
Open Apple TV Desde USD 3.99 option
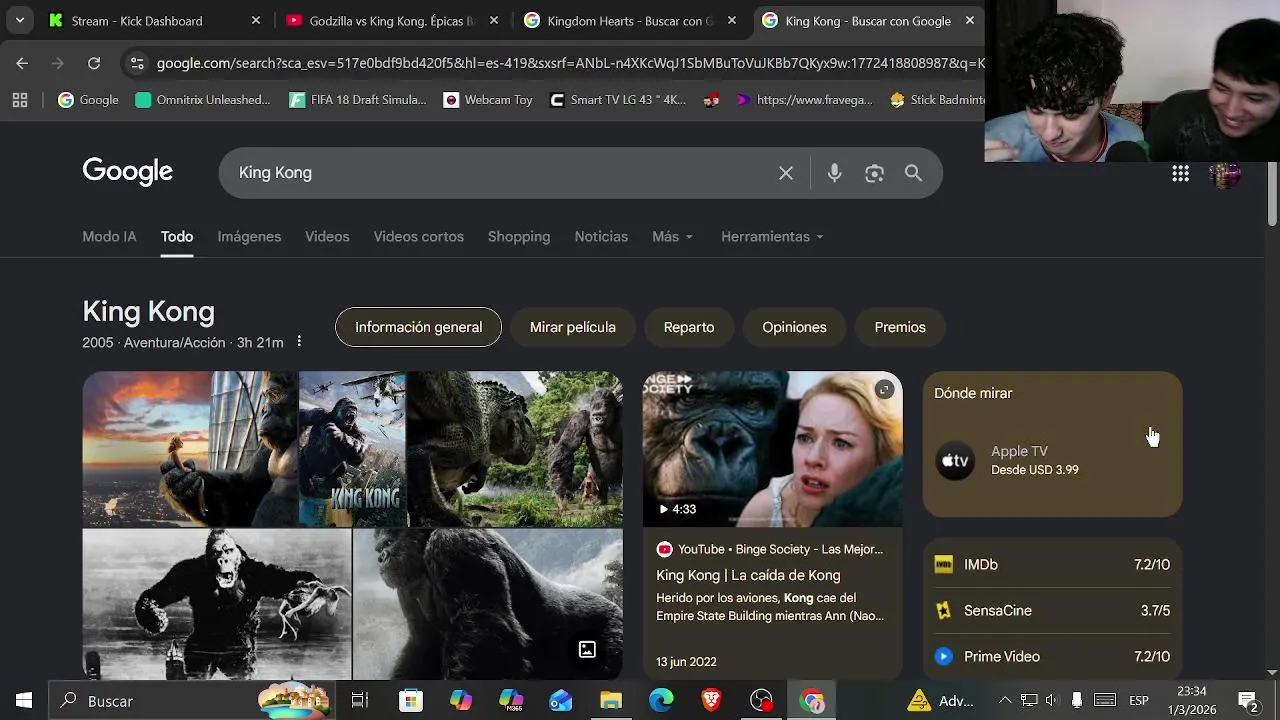tap(1052, 461)
